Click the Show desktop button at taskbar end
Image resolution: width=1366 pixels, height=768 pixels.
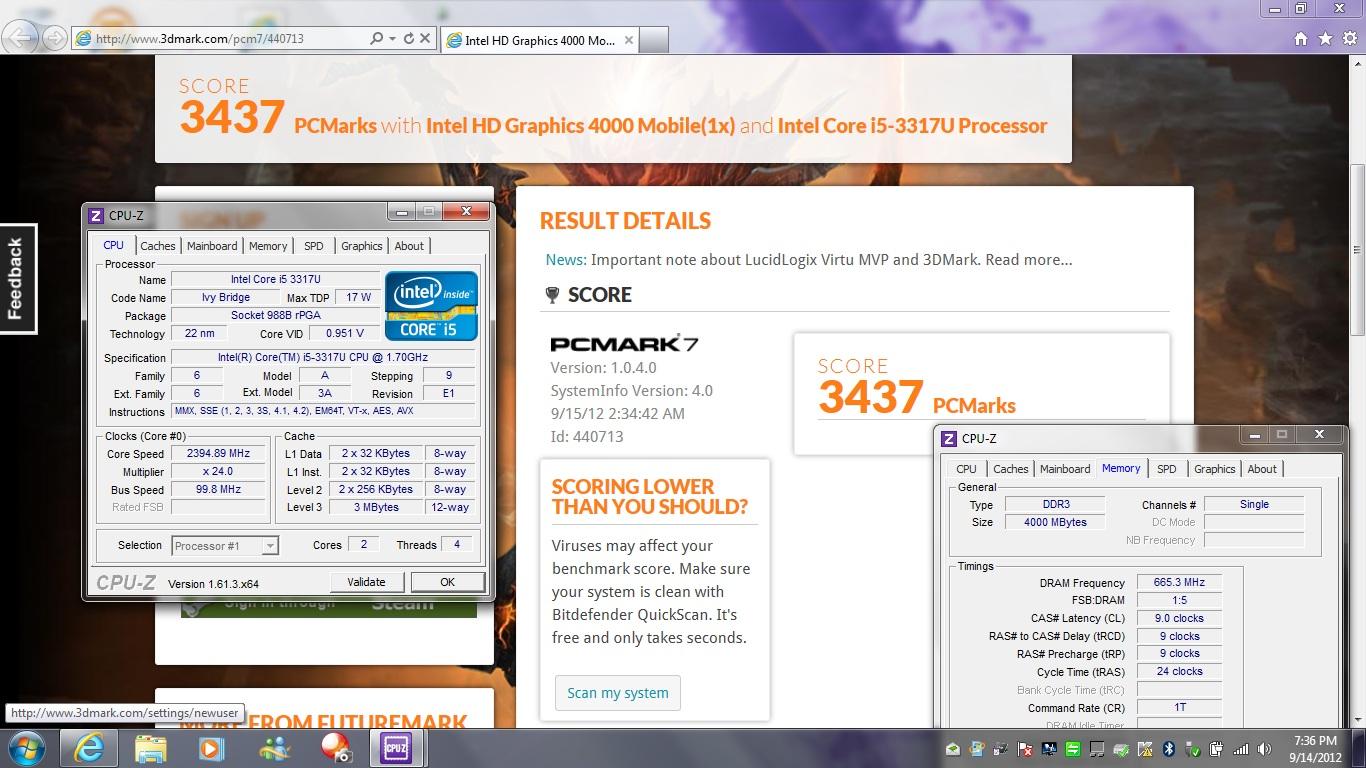pyautogui.click(x=1359, y=748)
